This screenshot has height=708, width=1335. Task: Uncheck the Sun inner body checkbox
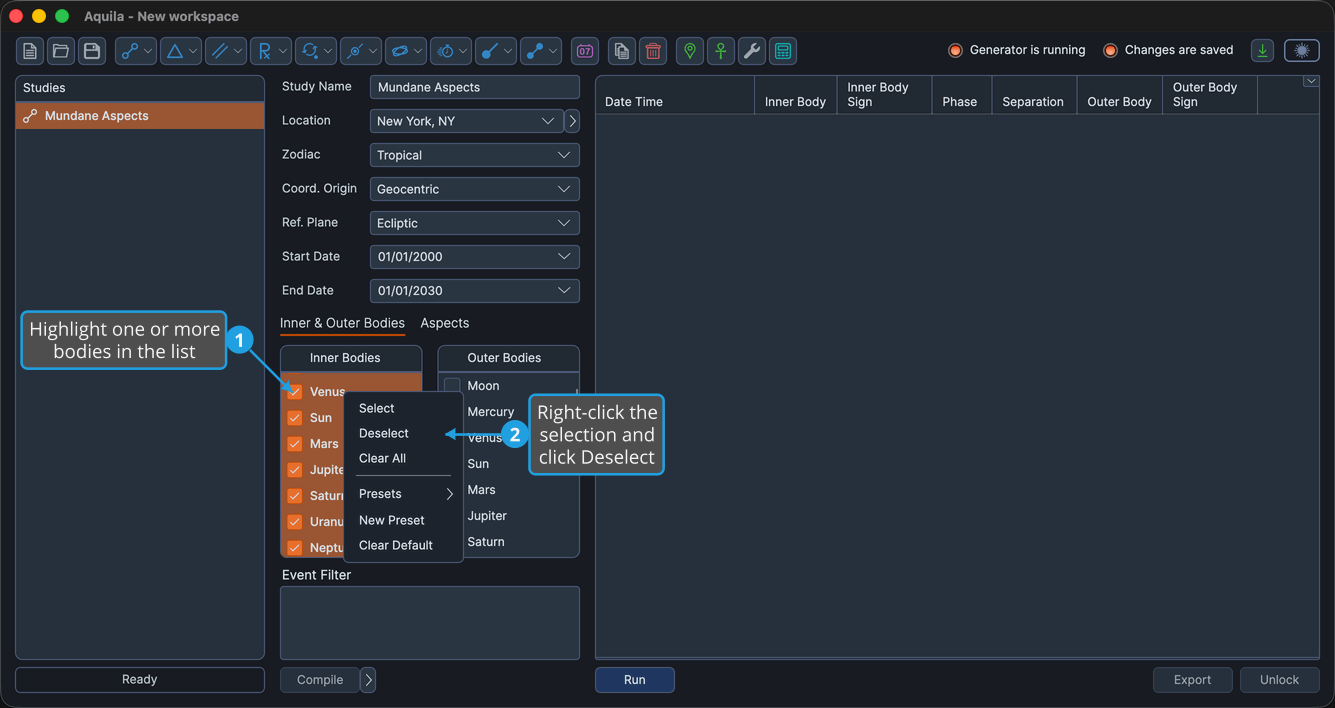pyautogui.click(x=295, y=418)
